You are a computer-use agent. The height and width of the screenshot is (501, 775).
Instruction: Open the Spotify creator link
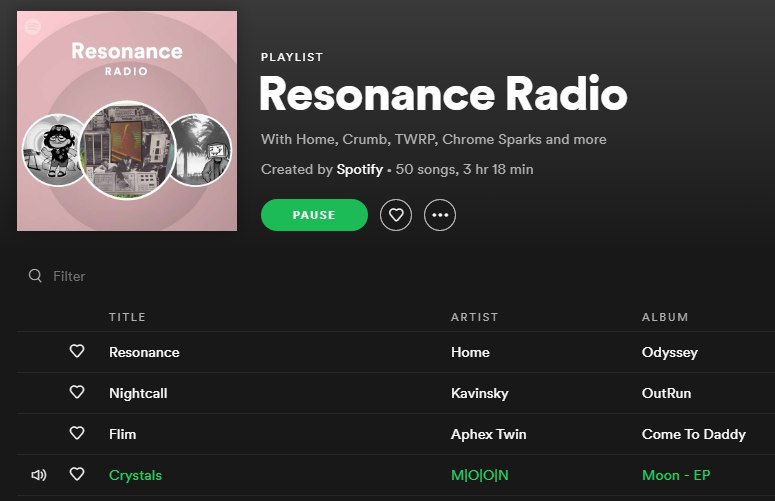click(x=359, y=169)
